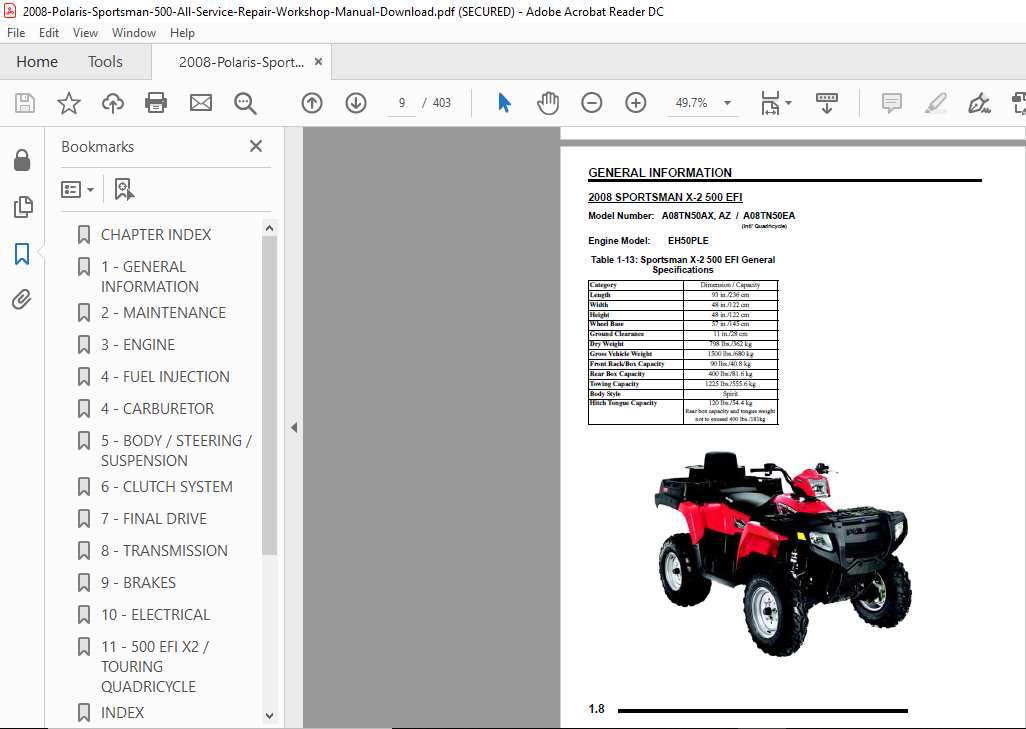This screenshot has width=1026, height=729.
Task: Toggle the Bookmarks sidebar icon
Action: coord(22,254)
